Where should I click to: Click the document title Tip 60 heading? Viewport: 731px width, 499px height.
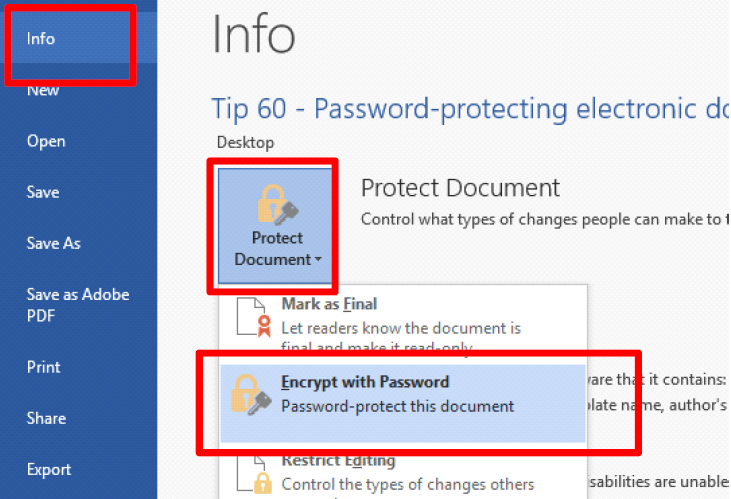pyautogui.click(x=470, y=109)
